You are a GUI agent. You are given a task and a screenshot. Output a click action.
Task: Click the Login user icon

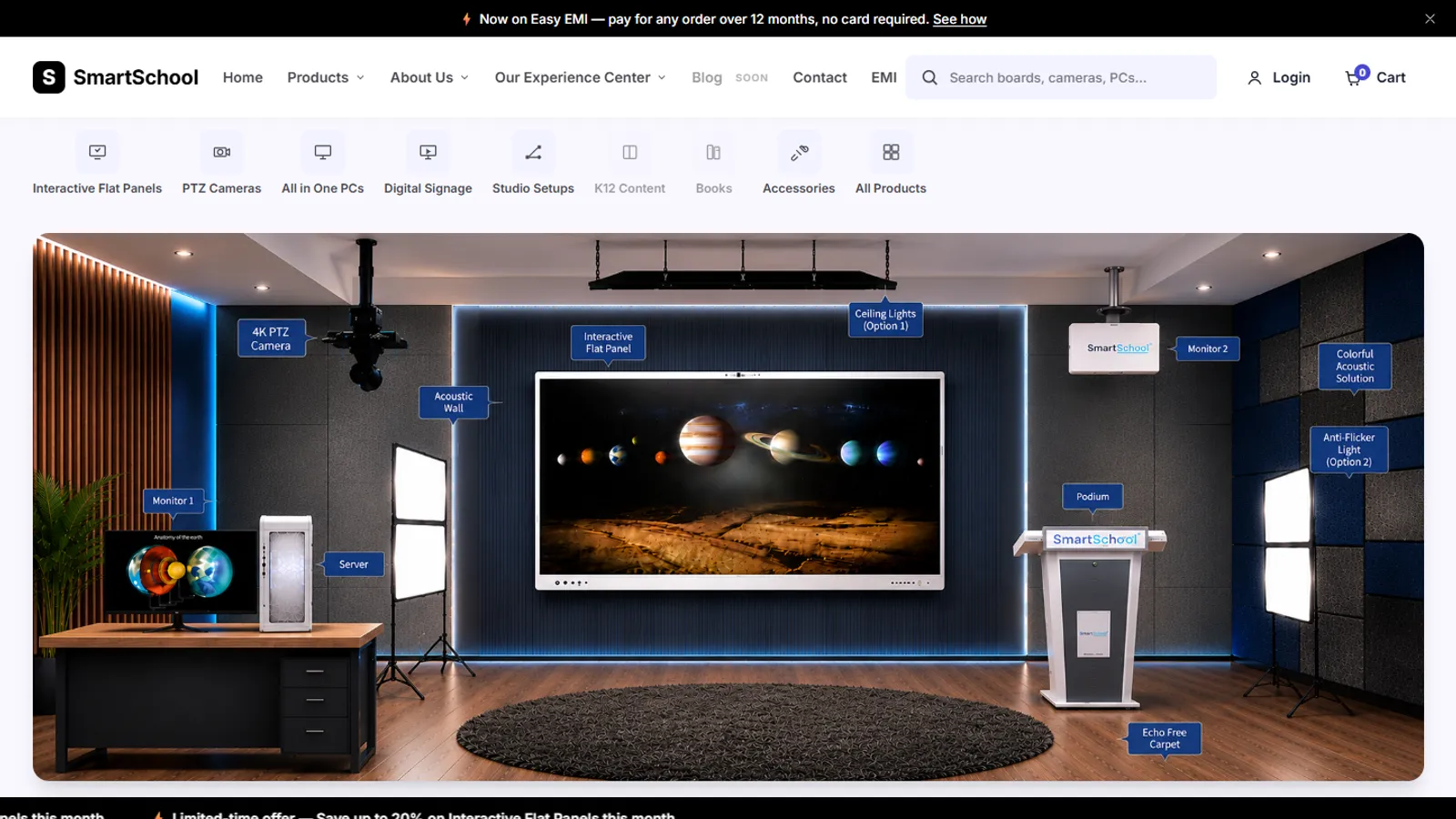click(1254, 78)
